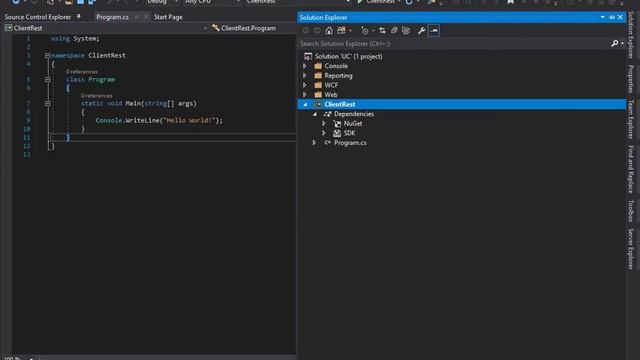Open Properties side tab
Viewport: 640px width, 360px height.
(631, 79)
